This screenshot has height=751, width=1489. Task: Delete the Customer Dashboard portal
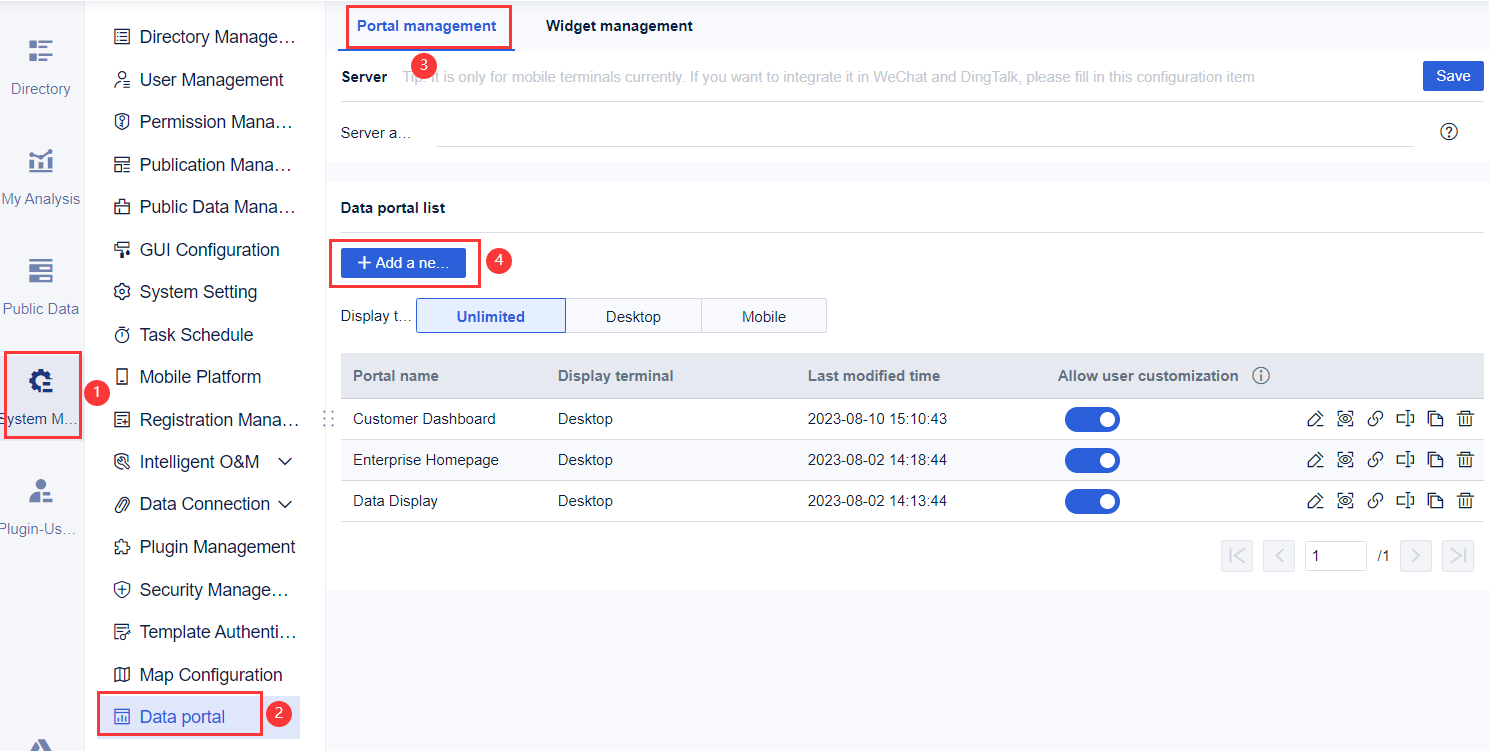pyautogui.click(x=1465, y=419)
